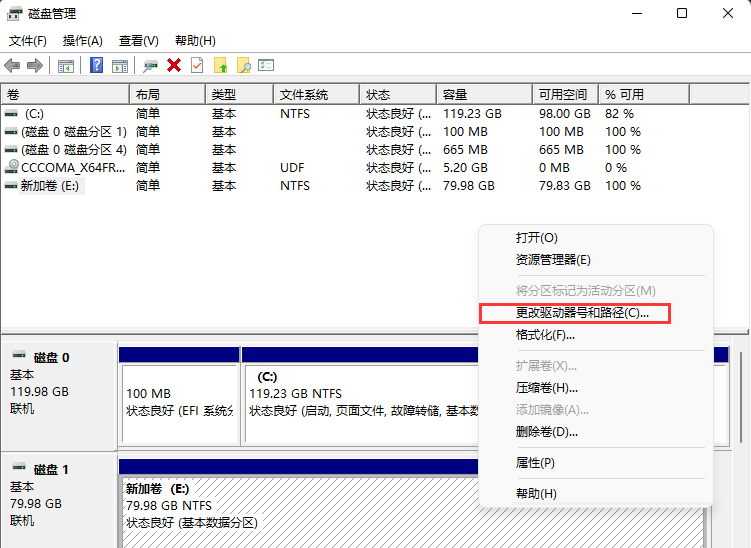751x548 pixels.
Task: Sort by the % 可用 column header
Action: 644,94
